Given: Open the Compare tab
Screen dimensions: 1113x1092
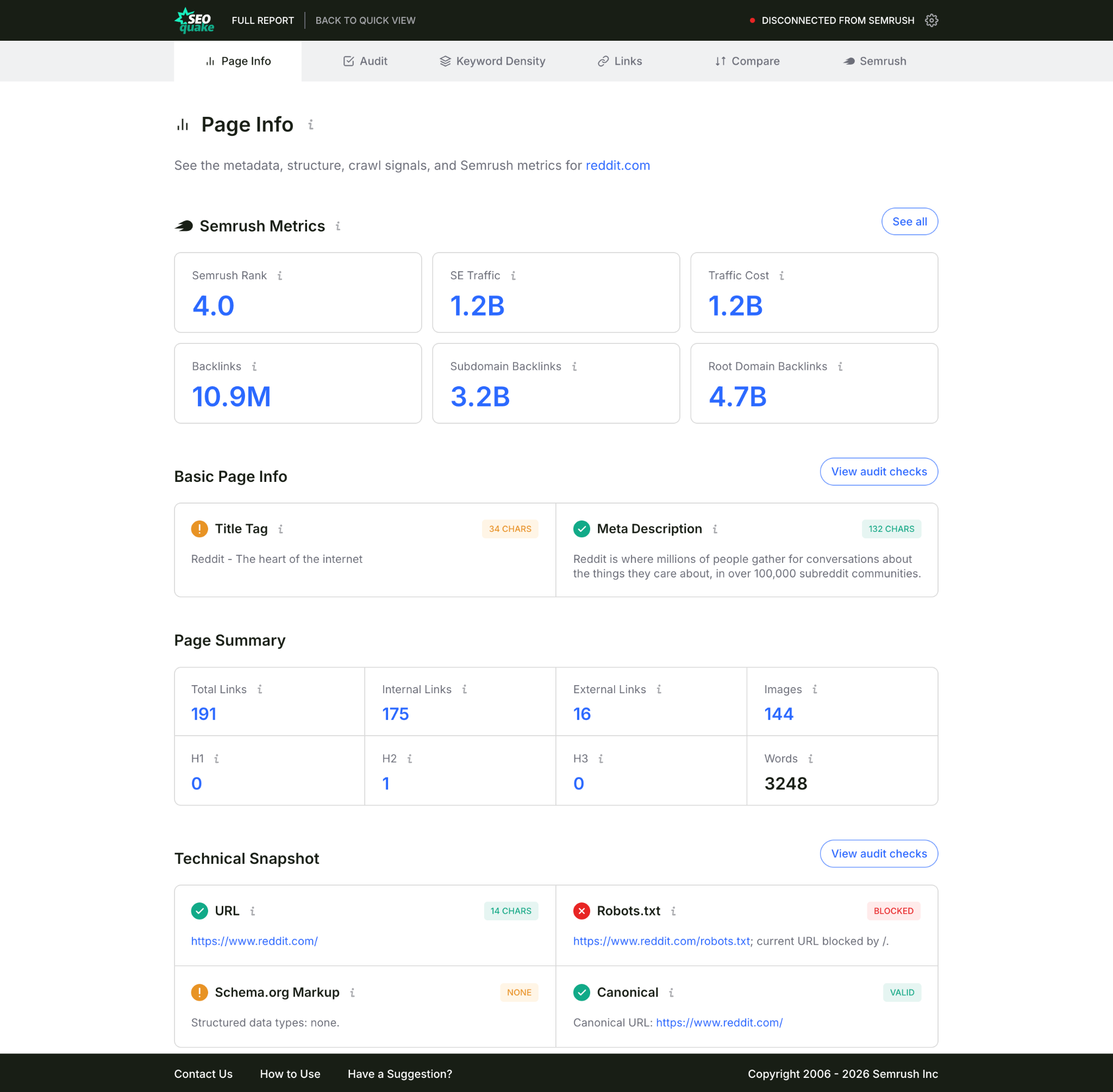Looking at the screenshot, I should tap(747, 61).
